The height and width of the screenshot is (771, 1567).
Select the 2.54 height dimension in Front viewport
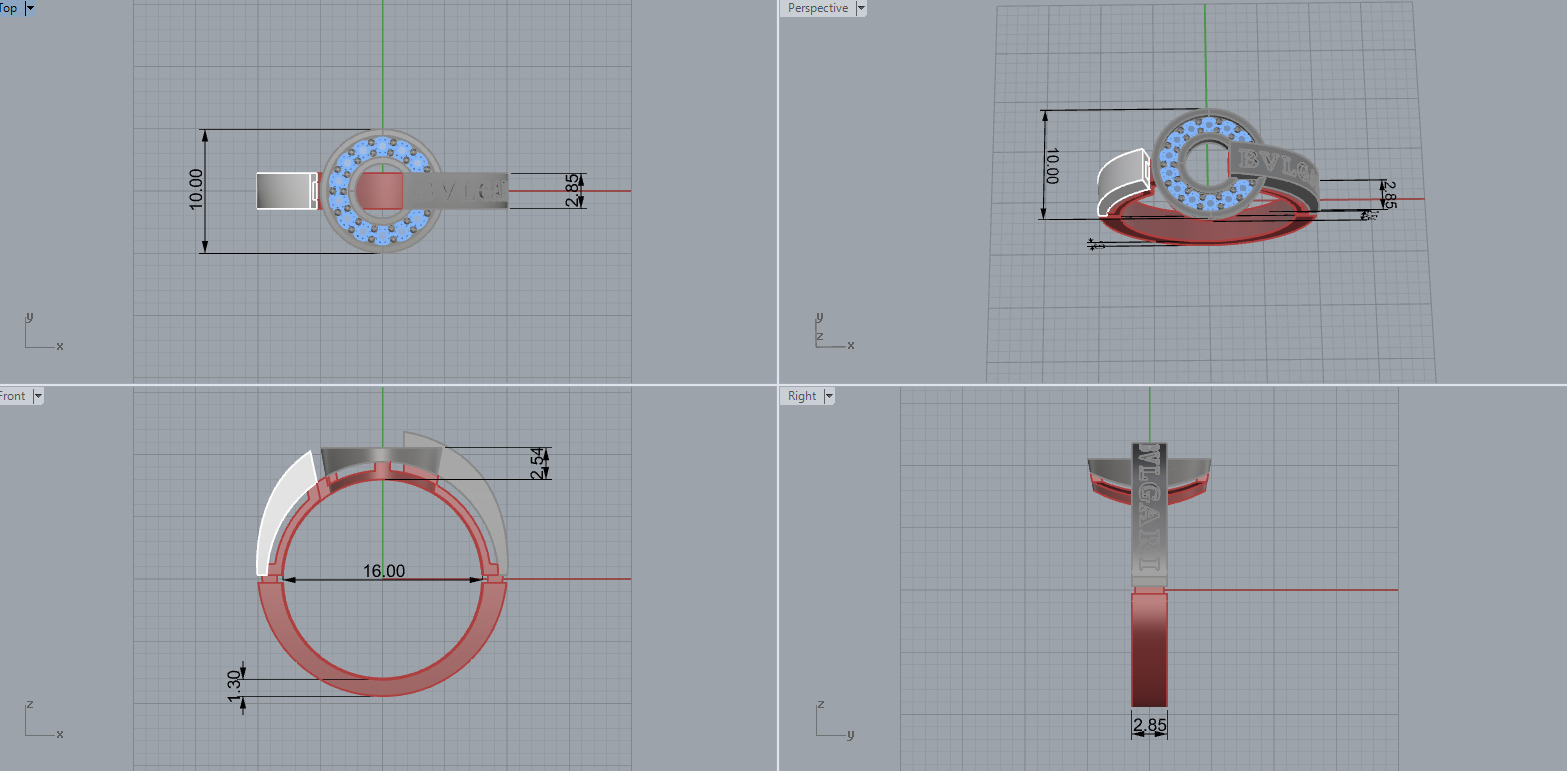[536, 463]
